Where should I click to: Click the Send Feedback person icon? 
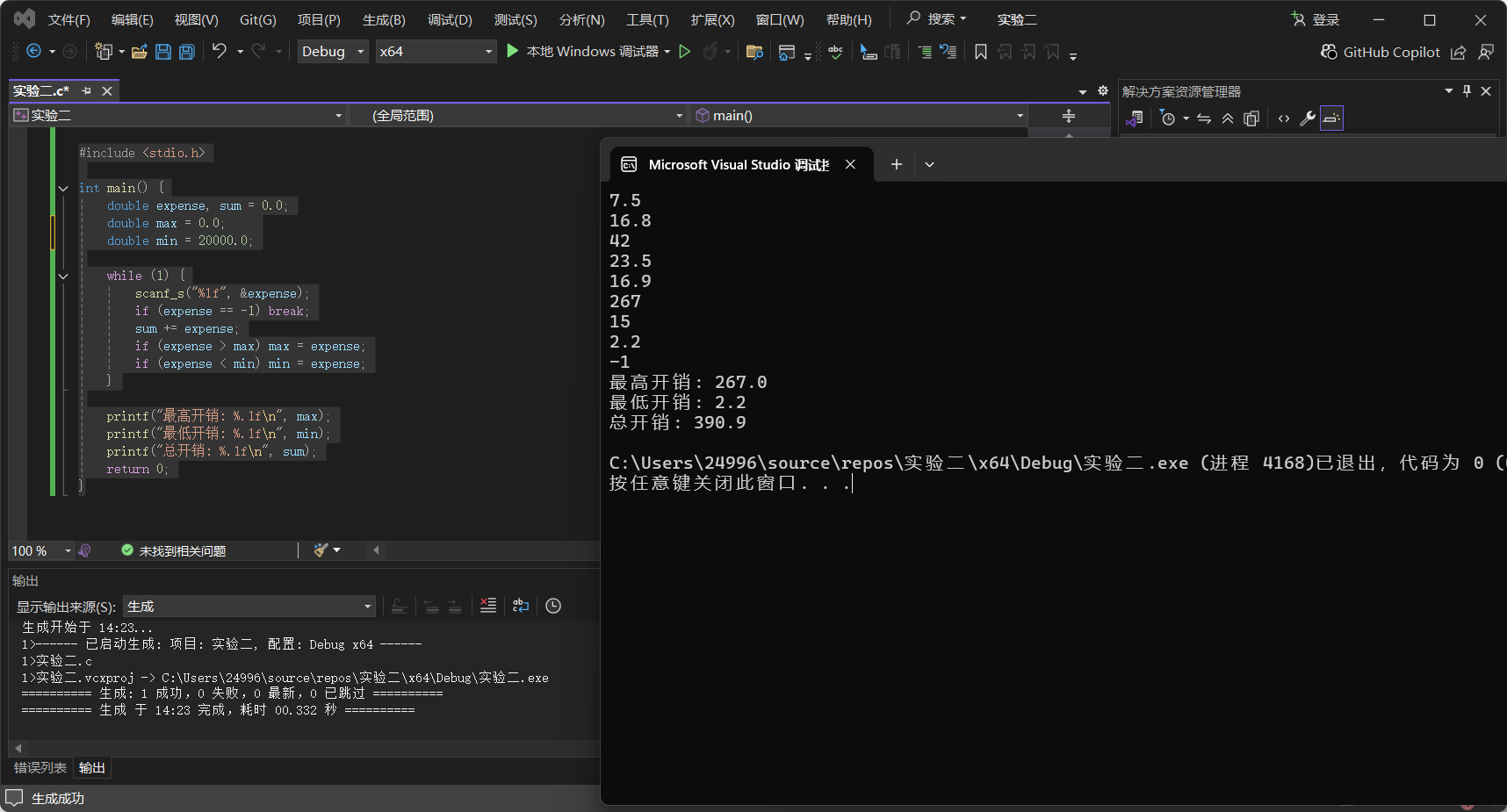pos(1486,52)
